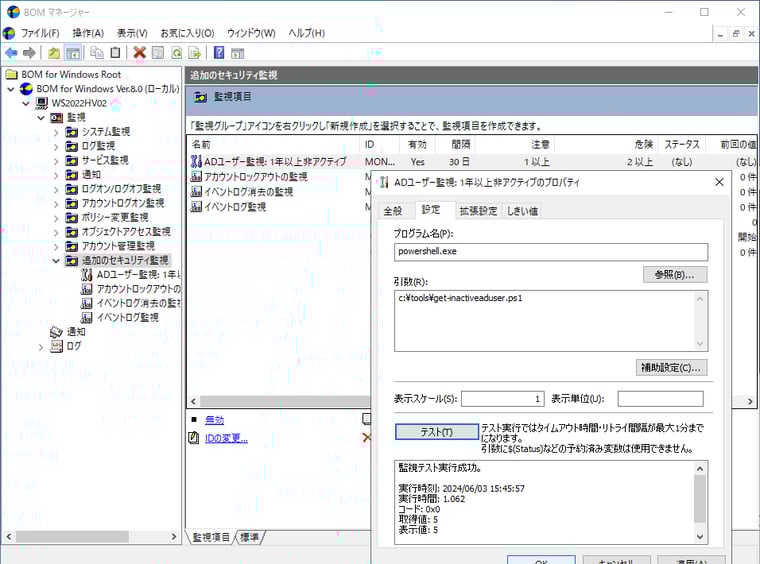Open the ウィンドウ(W) menu
The height and width of the screenshot is (564, 760).
point(251,33)
